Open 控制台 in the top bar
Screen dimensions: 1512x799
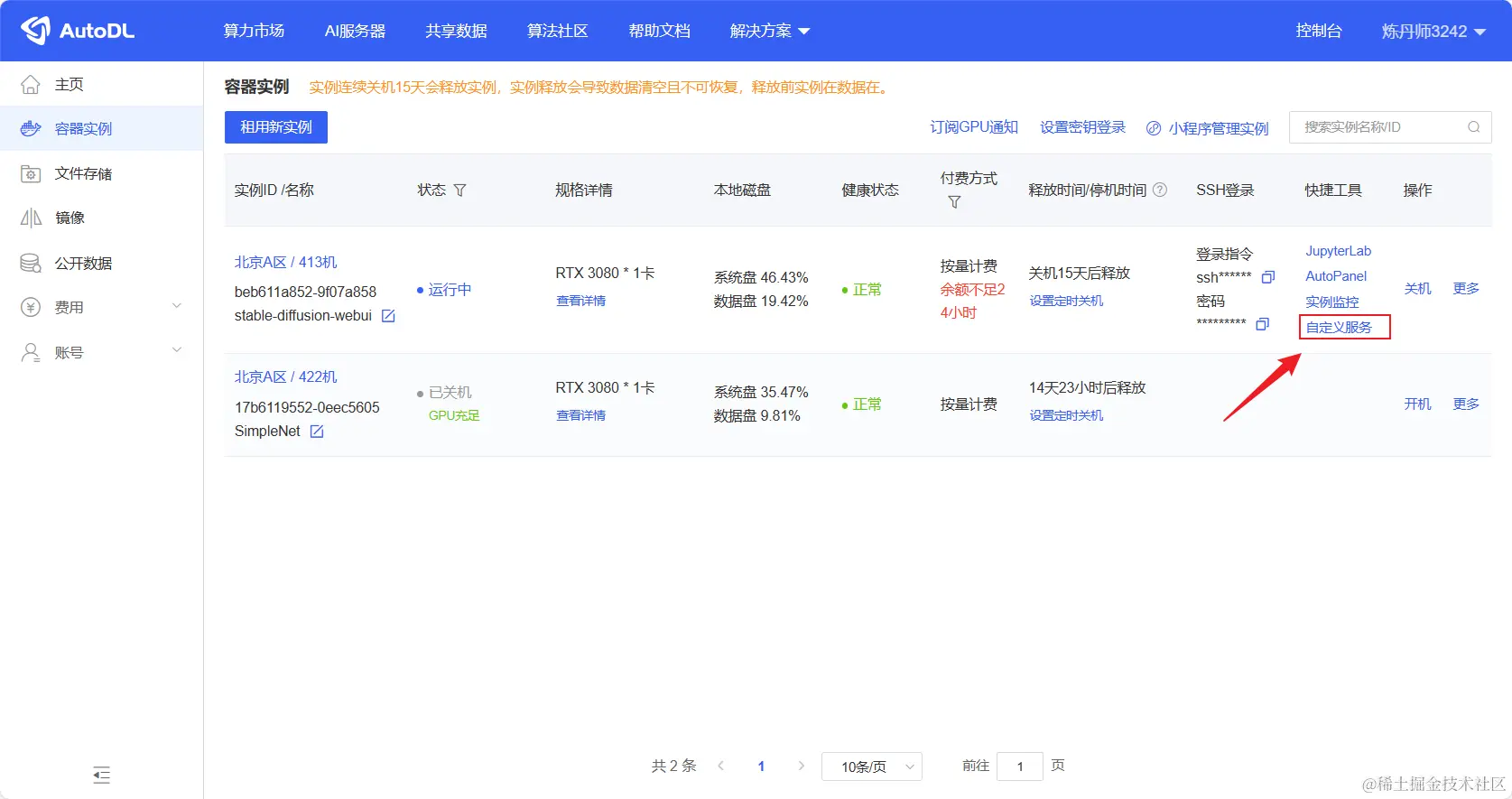[1319, 31]
